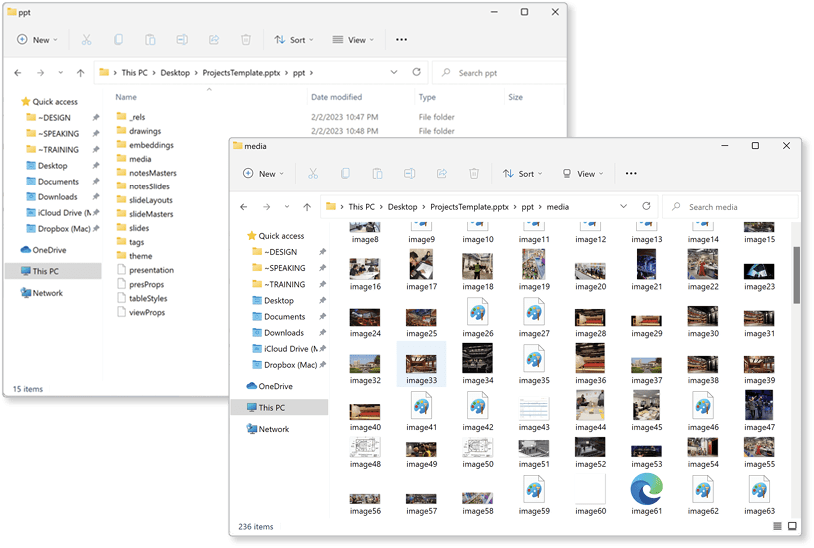Viewport: 814px width, 548px height.
Task: Open recent locations dropdown in media window
Action: pos(287,207)
